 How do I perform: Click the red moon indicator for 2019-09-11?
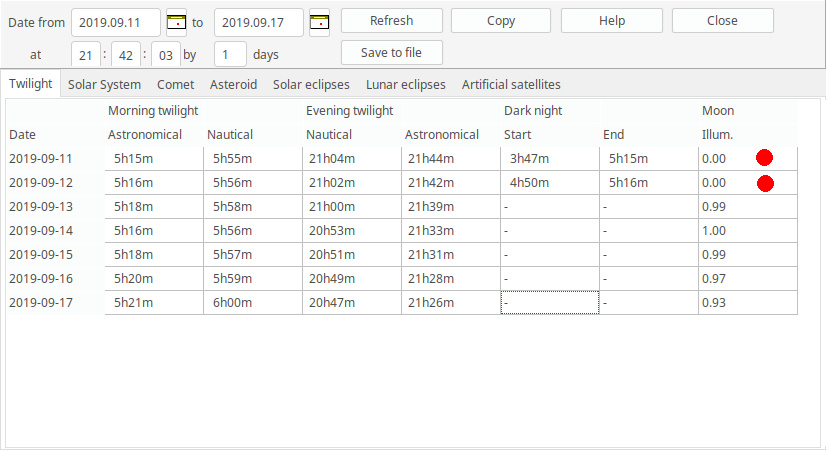[x=765, y=158]
